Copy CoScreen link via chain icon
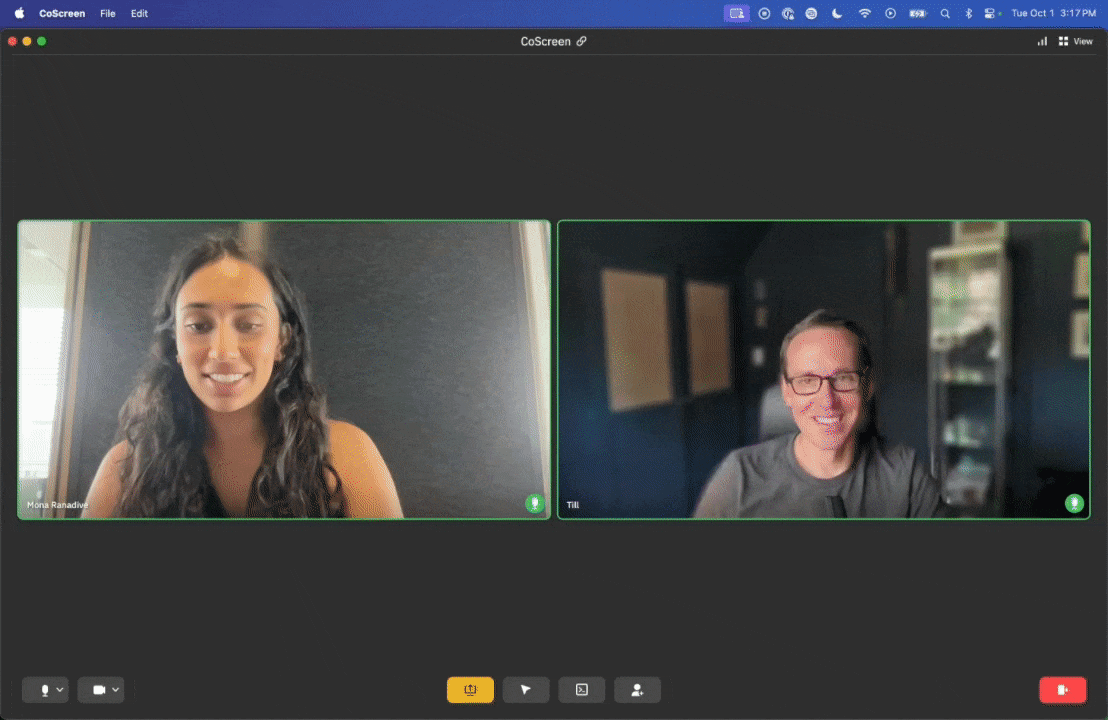 coord(582,42)
